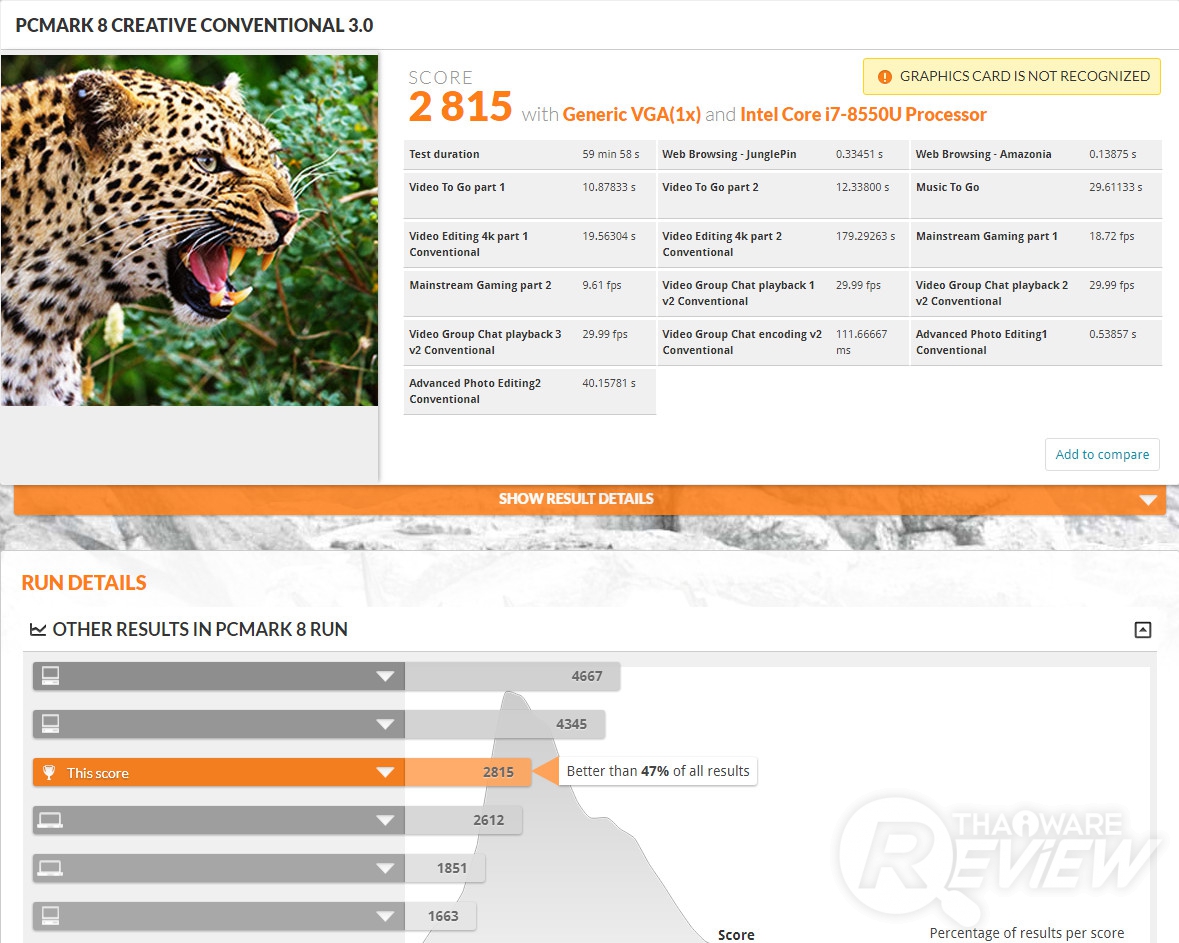Click the Percentage of results per score label
Image resolution: width=1179 pixels, height=943 pixels.
coord(1026,933)
